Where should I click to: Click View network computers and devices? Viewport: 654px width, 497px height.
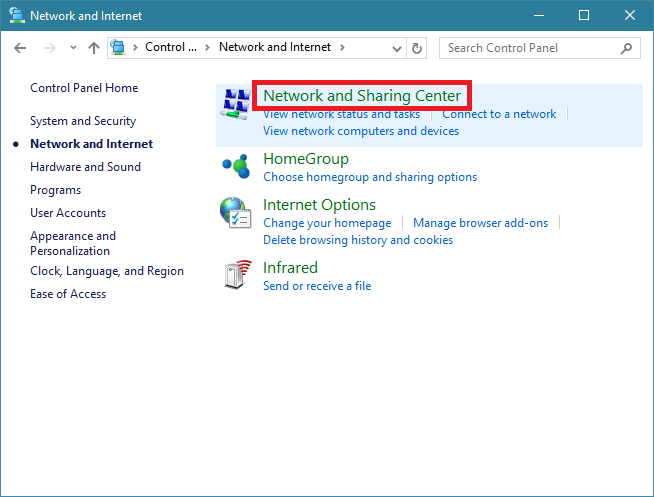click(361, 131)
